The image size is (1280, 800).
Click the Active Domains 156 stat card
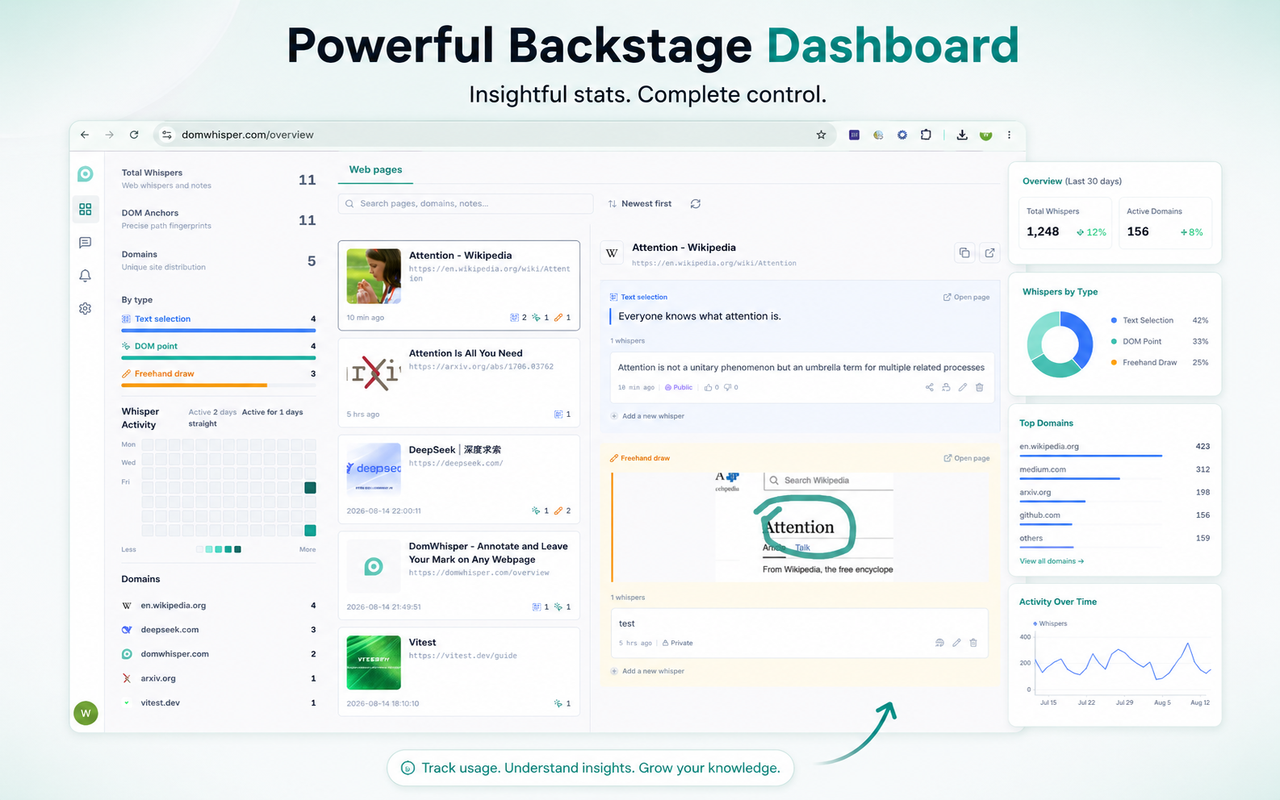[1165, 222]
